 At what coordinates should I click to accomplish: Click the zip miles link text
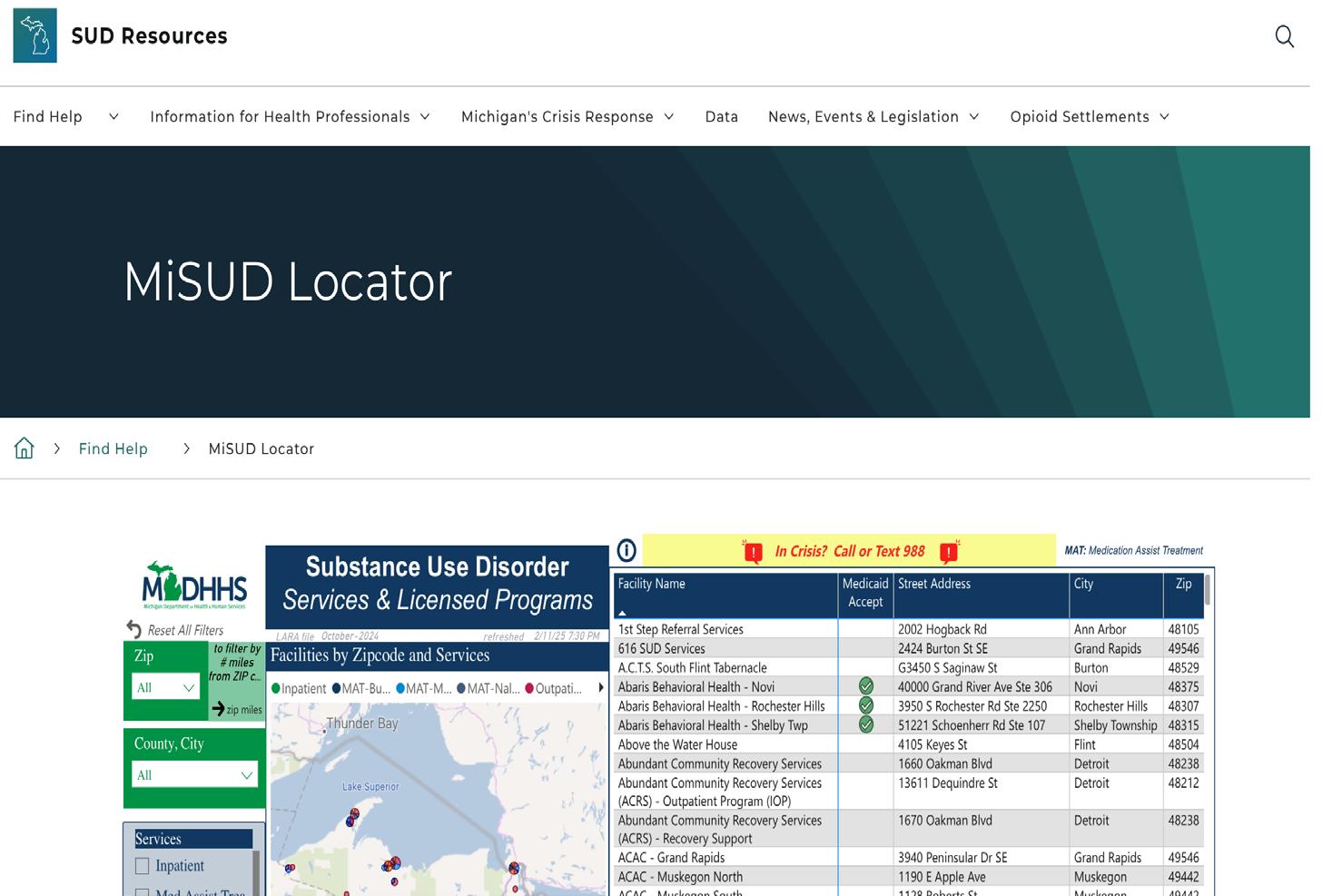point(244,710)
